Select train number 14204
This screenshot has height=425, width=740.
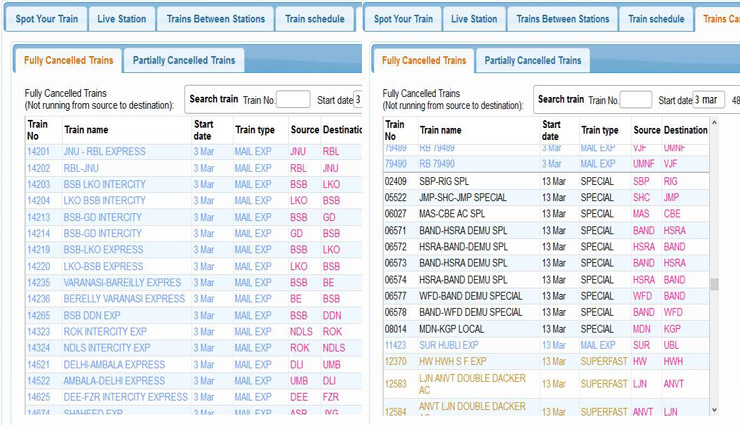(x=38, y=200)
